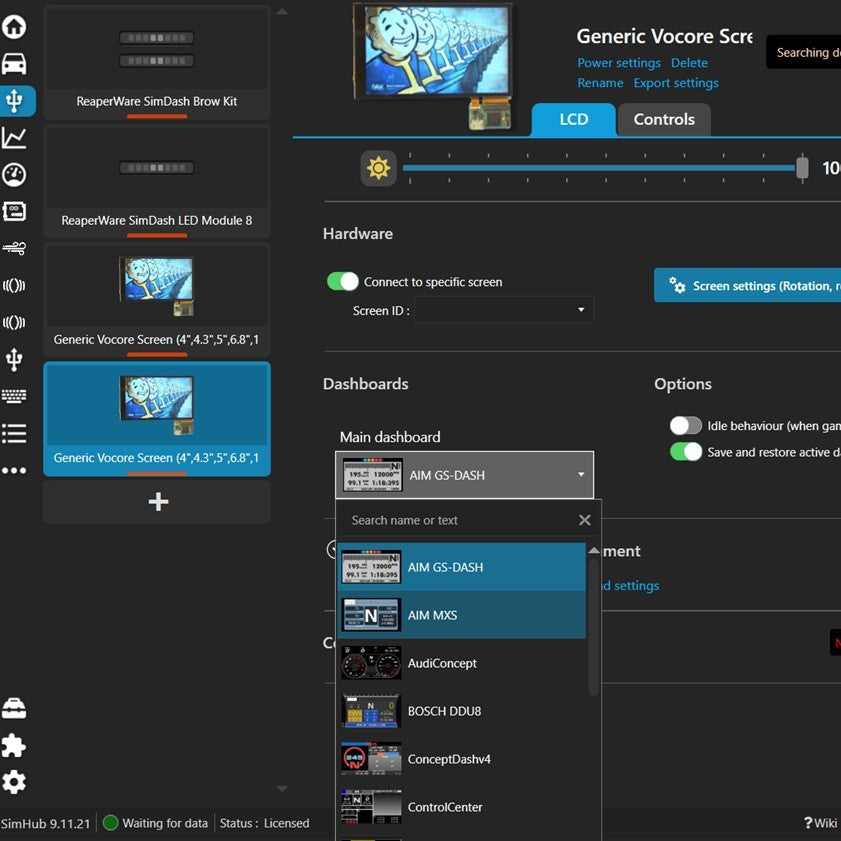
Task: Click the dashboard list scrollbar
Action: pyautogui.click(x=593, y=626)
